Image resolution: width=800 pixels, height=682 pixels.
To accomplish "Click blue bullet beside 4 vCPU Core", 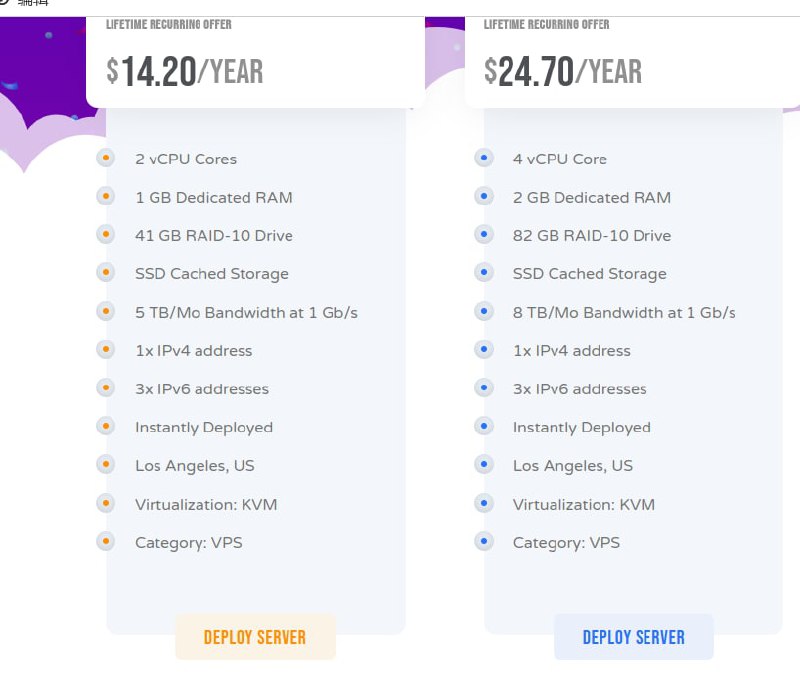I will tap(484, 158).
